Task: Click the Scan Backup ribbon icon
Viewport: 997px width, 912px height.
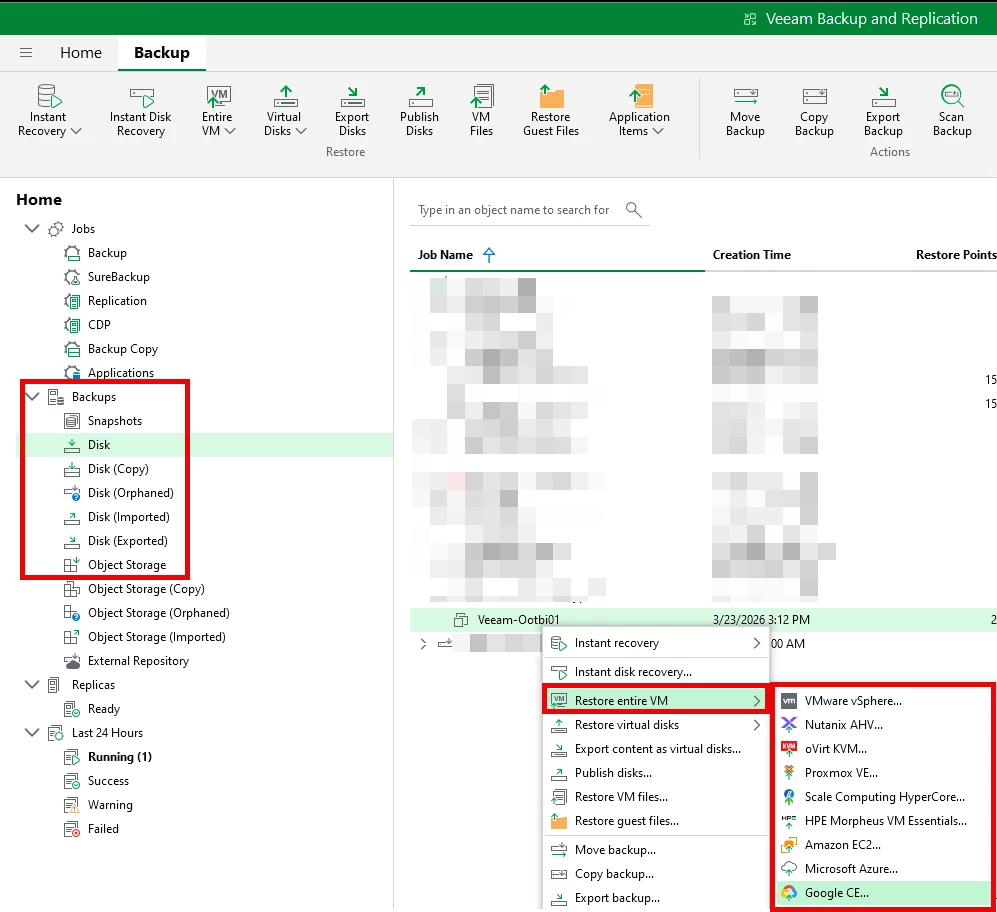Action: pos(952,97)
